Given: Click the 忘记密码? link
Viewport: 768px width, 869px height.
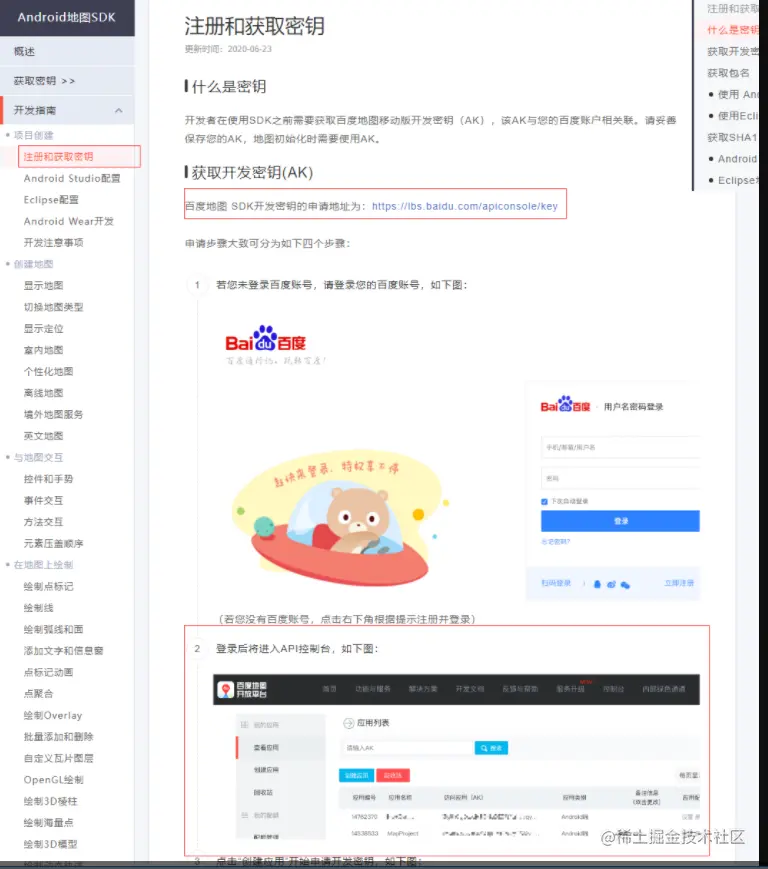Looking at the screenshot, I should coord(555,541).
